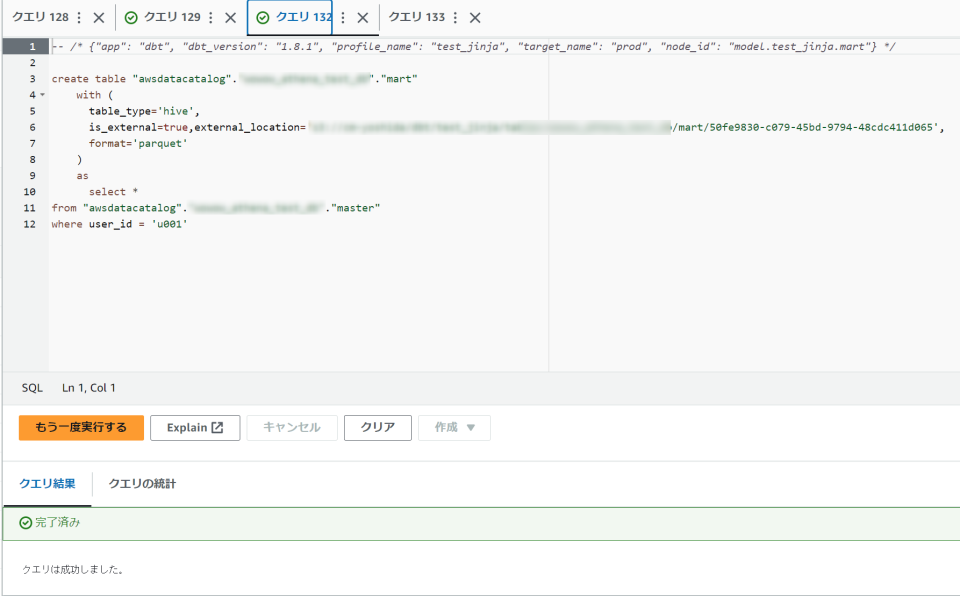Click the 完了済み status check icon
Viewport: 960px width, 596px height.
(26, 522)
